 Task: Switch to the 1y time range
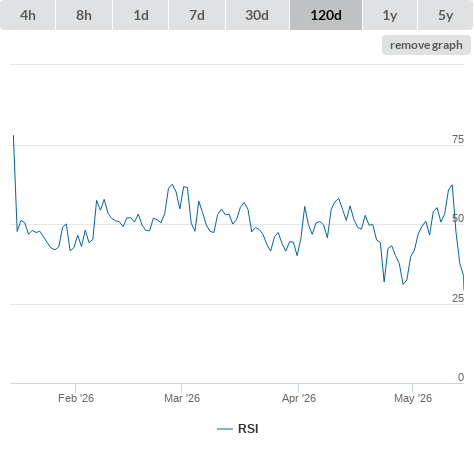pos(390,15)
